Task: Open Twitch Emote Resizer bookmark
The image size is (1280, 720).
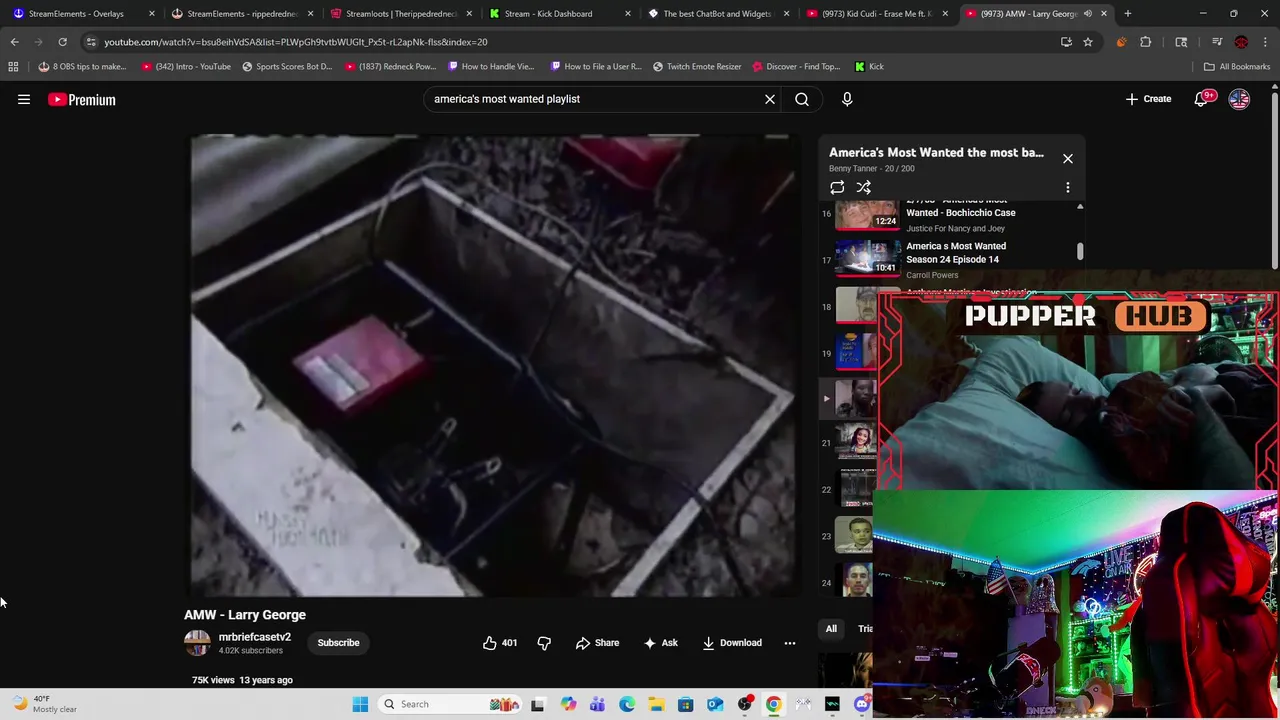Action: click(697, 67)
